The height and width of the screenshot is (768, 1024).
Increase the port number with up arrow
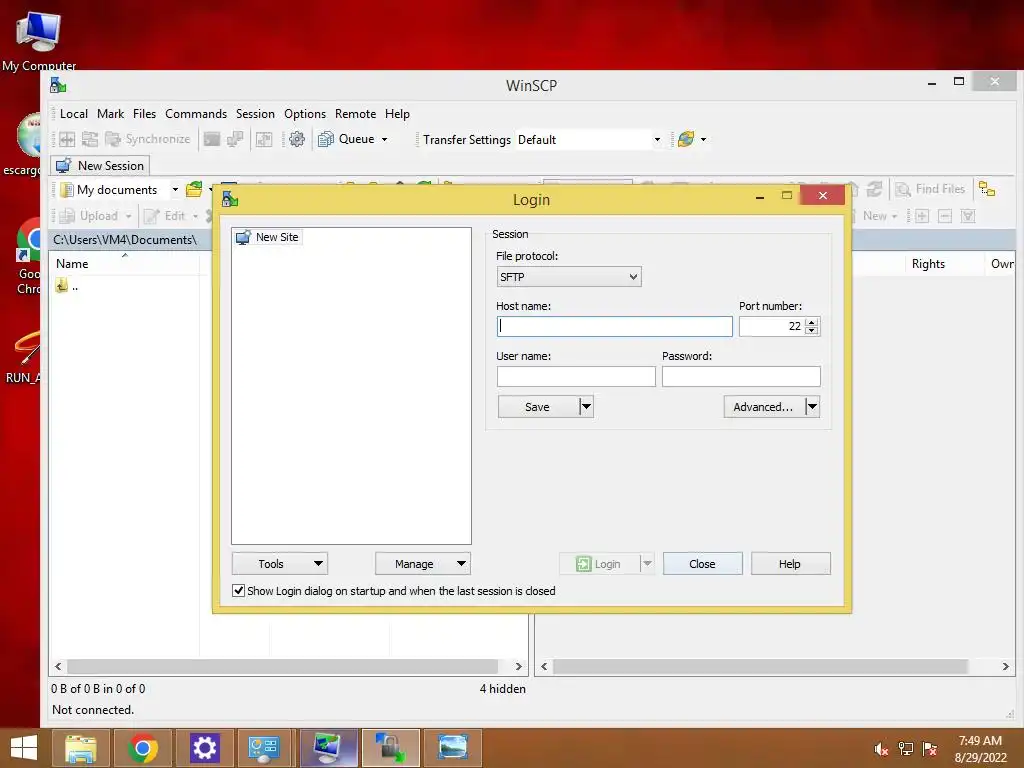tap(812, 322)
